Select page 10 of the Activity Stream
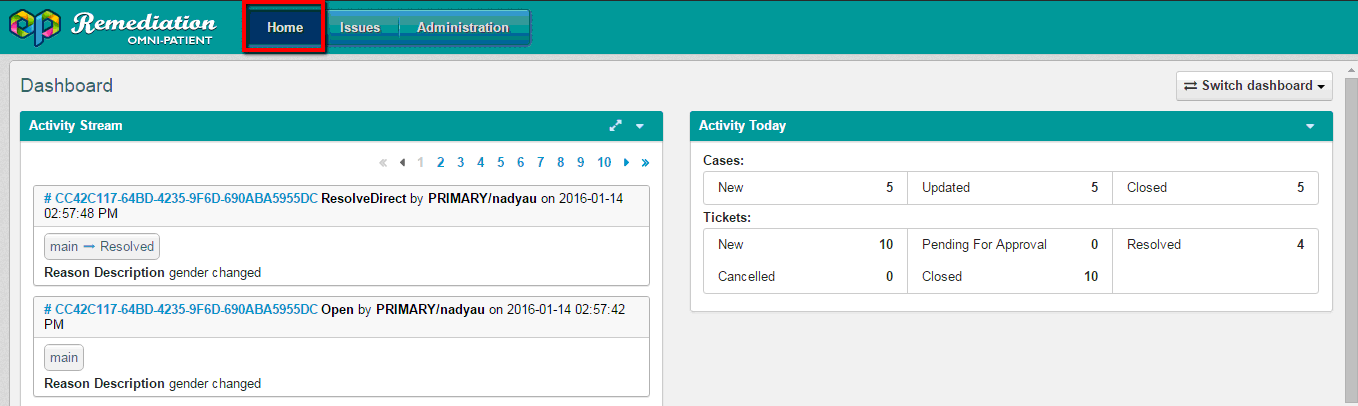Viewport: 1358px width, 406px height. (x=604, y=162)
